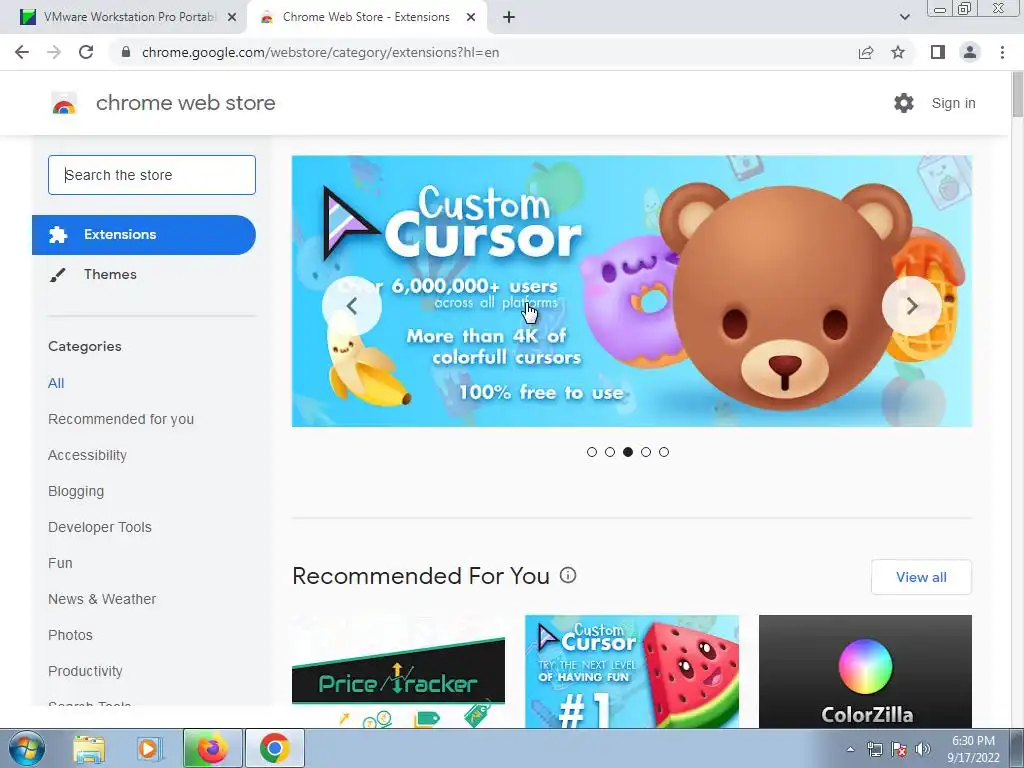Open the Custom Cursor watermelon card
1024x768 pixels.
632,671
